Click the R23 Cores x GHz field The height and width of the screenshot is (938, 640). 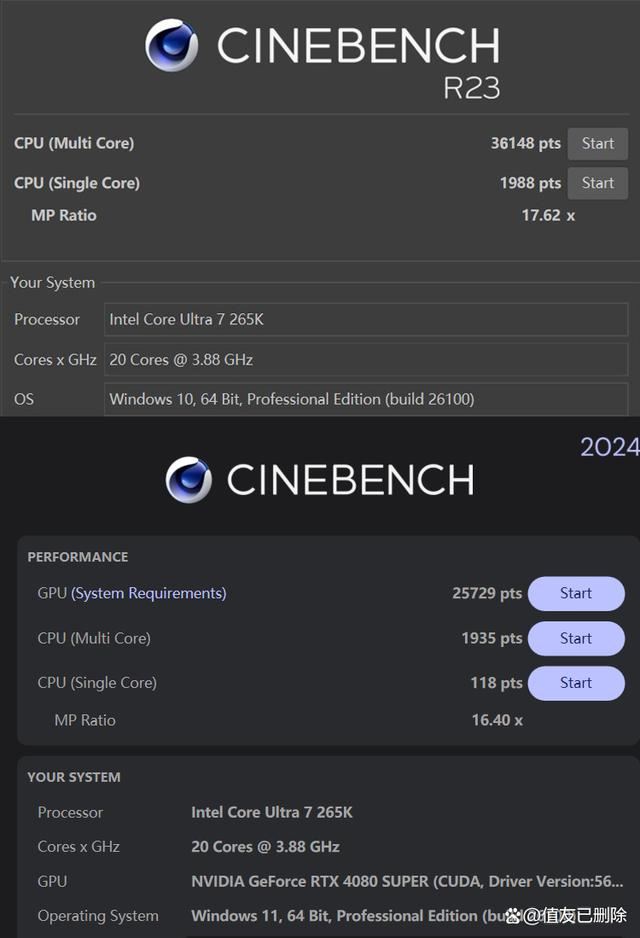366,360
